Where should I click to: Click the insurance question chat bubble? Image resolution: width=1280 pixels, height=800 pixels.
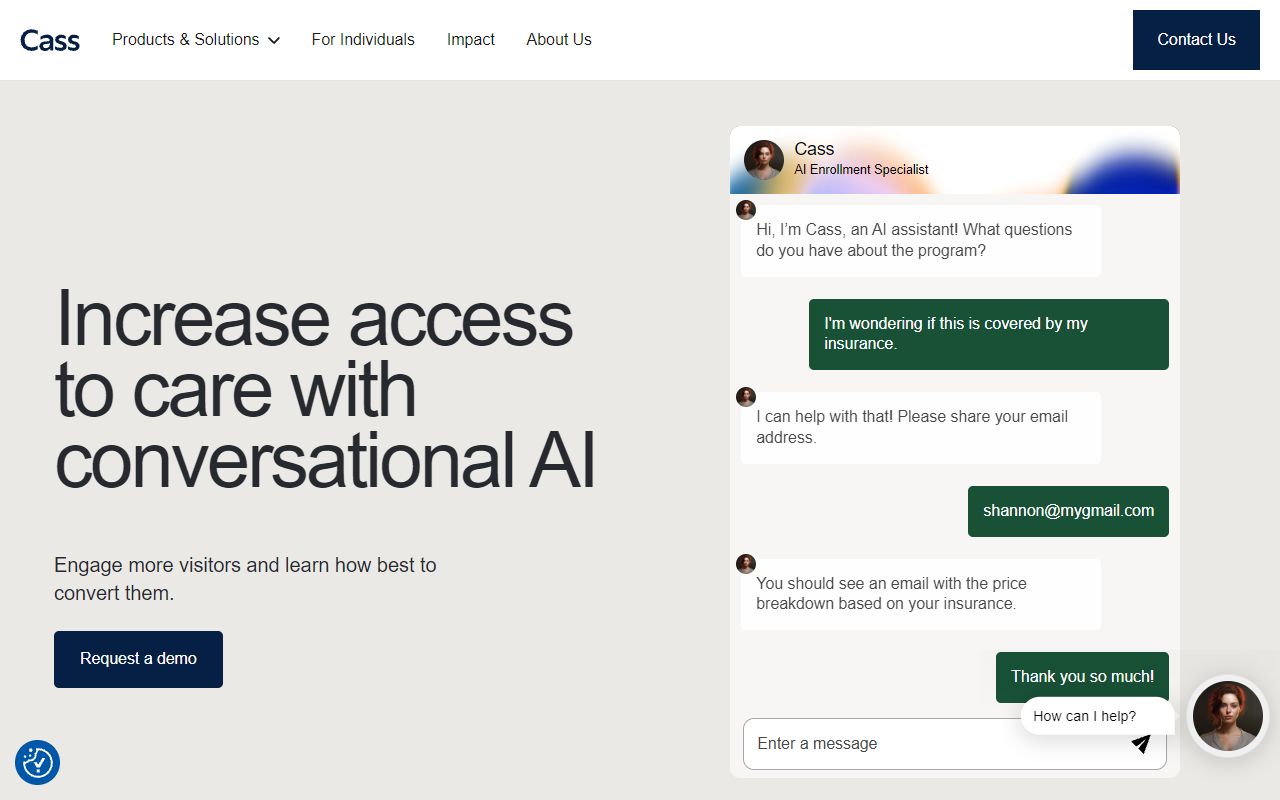tap(988, 334)
